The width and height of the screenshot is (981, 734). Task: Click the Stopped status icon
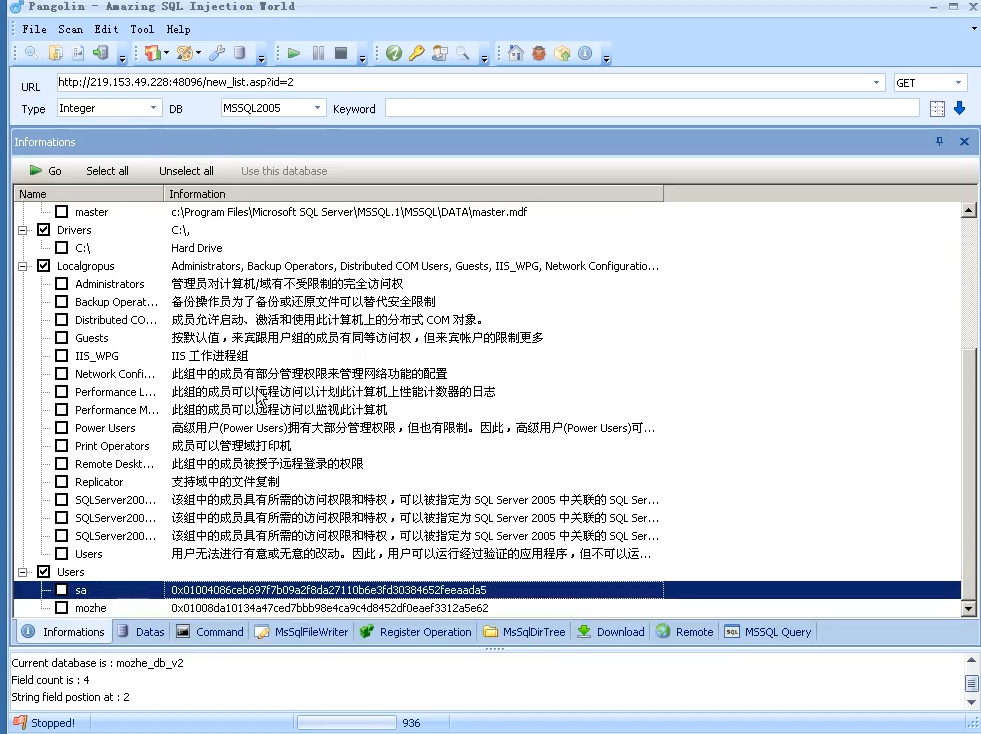[x=20, y=723]
